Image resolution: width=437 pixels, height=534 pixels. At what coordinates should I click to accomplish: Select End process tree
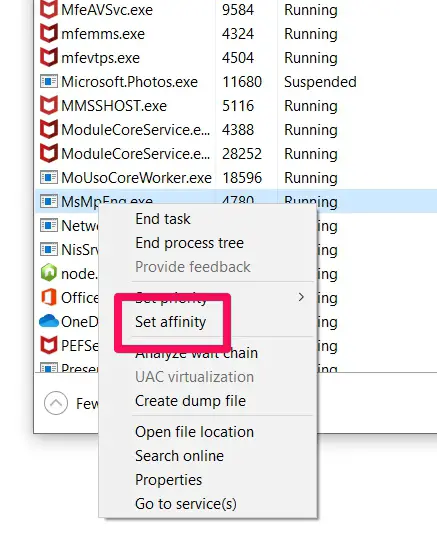189,243
